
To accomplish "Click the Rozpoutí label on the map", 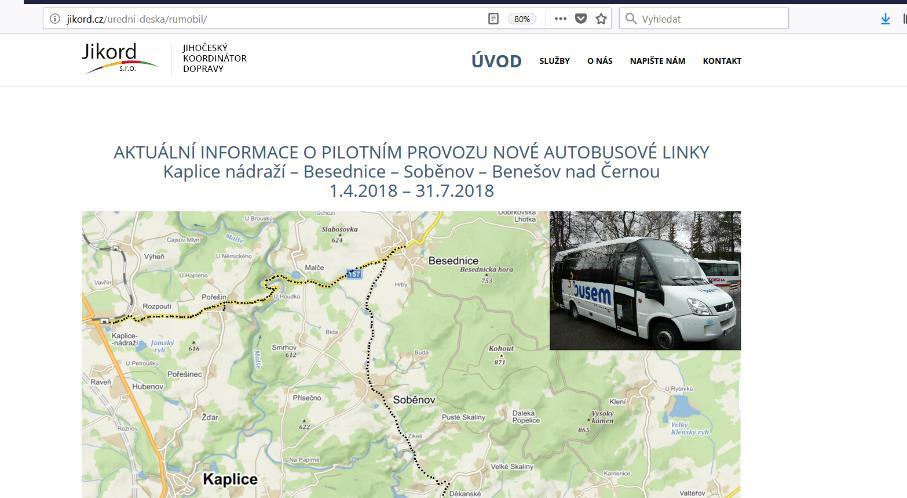I will pyautogui.click(x=157, y=306).
